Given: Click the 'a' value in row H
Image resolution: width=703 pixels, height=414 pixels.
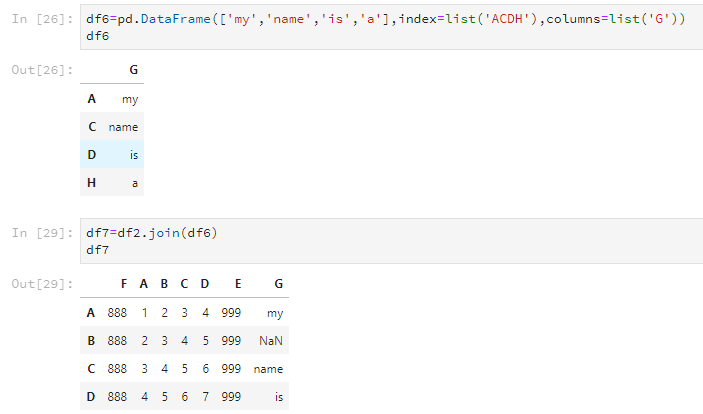Looking at the screenshot, I should [x=134, y=183].
